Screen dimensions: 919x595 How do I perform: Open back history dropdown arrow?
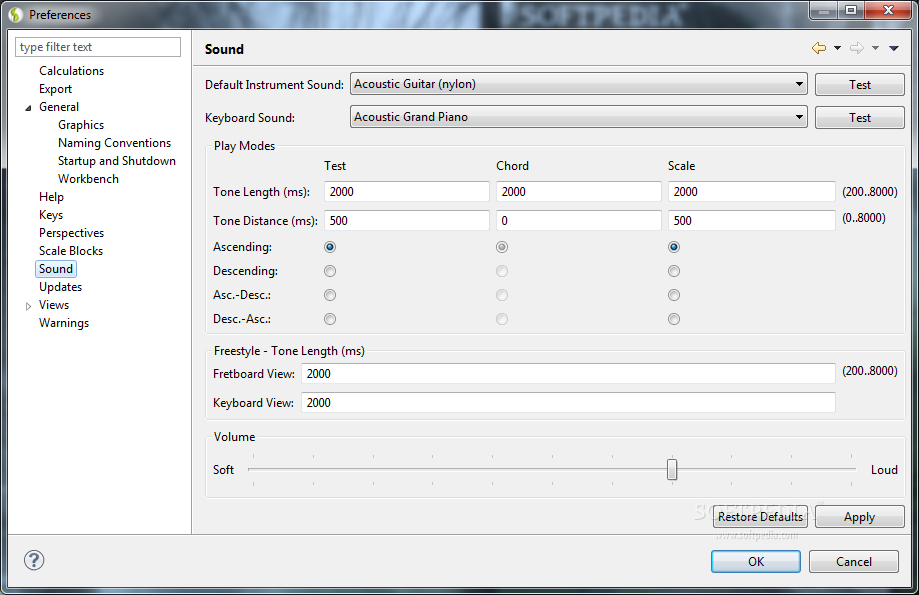tap(837, 48)
